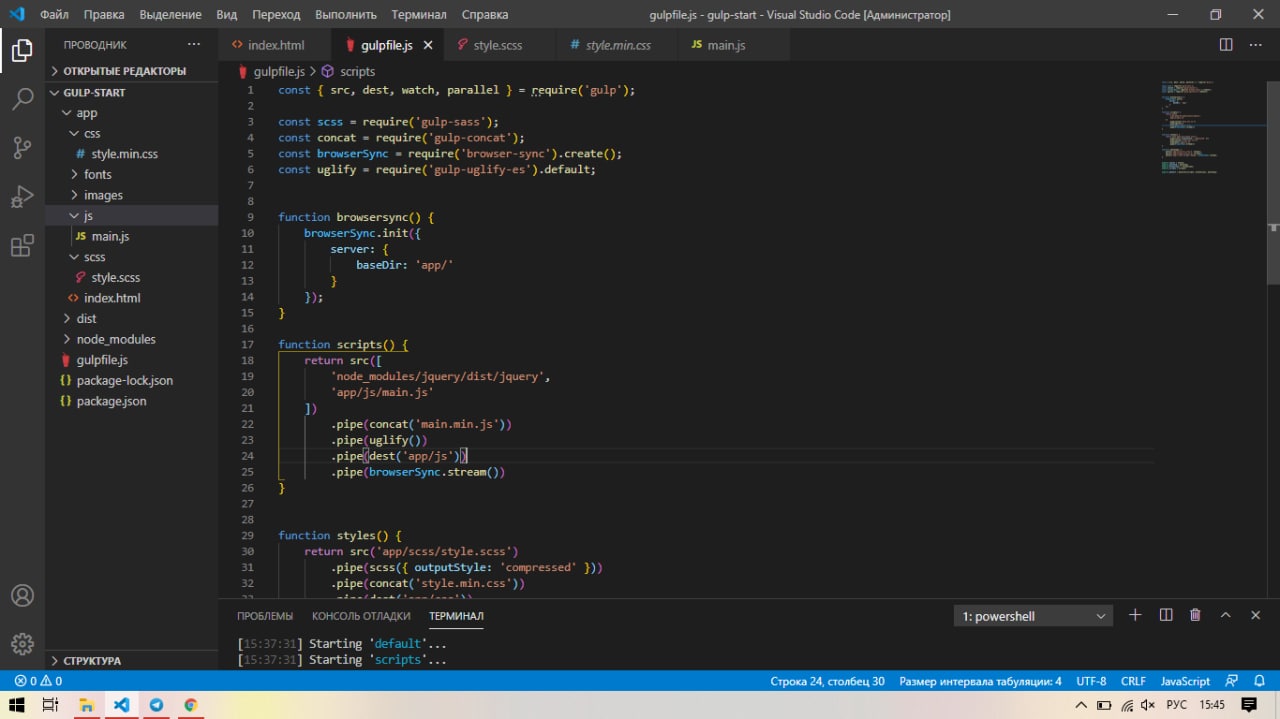Open the Вид menu
This screenshot has width=1280, height=719.
point(227,15)
